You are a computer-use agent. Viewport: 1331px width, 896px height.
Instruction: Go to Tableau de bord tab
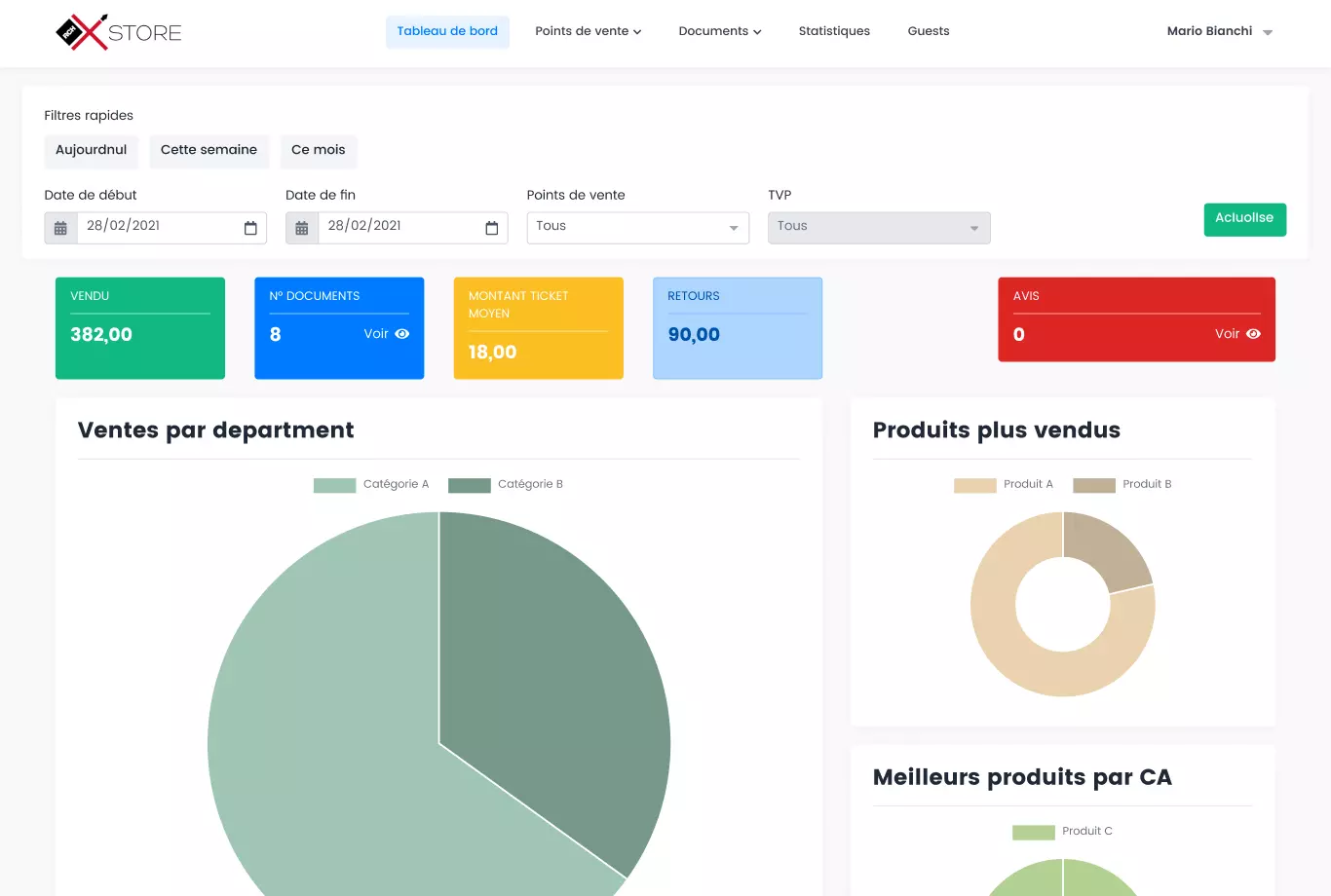point(447,31)
